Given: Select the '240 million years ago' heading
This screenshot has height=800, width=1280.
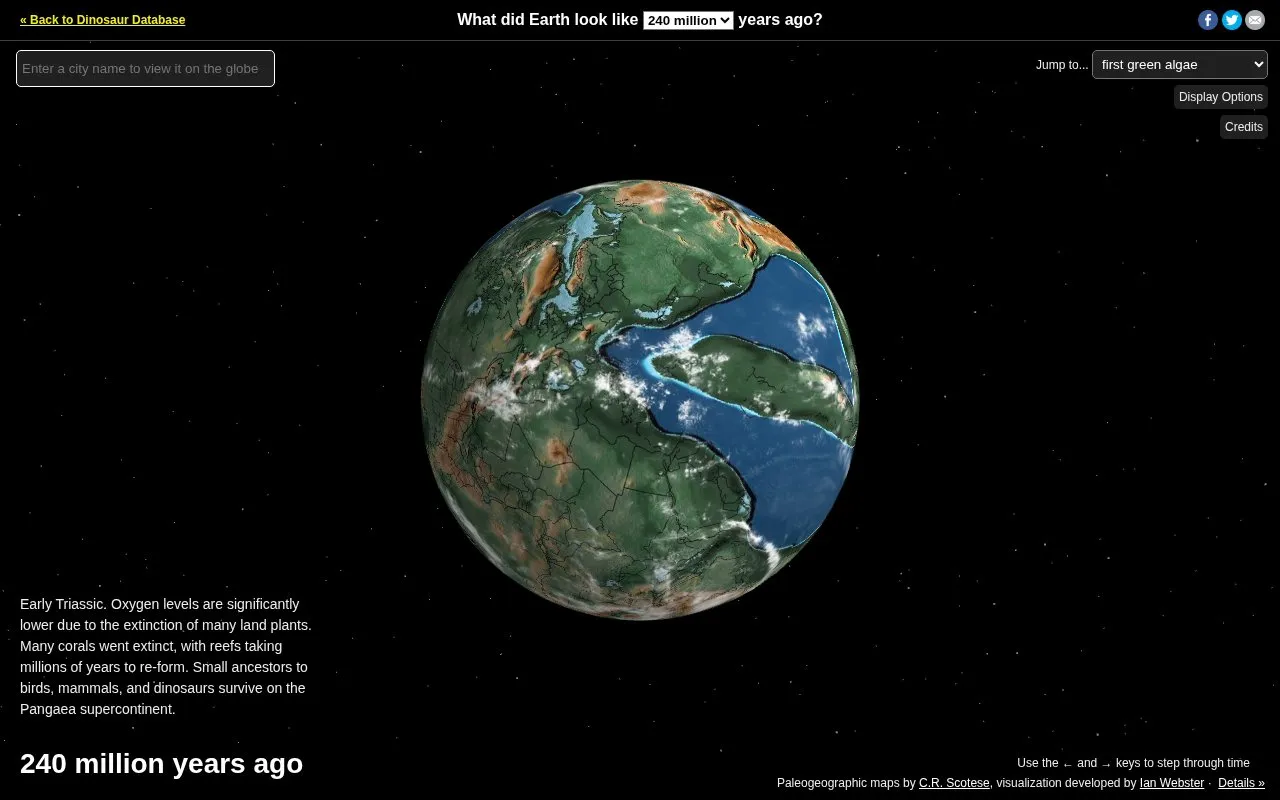Looking at the screenshot, I should (x=161, y=763).
